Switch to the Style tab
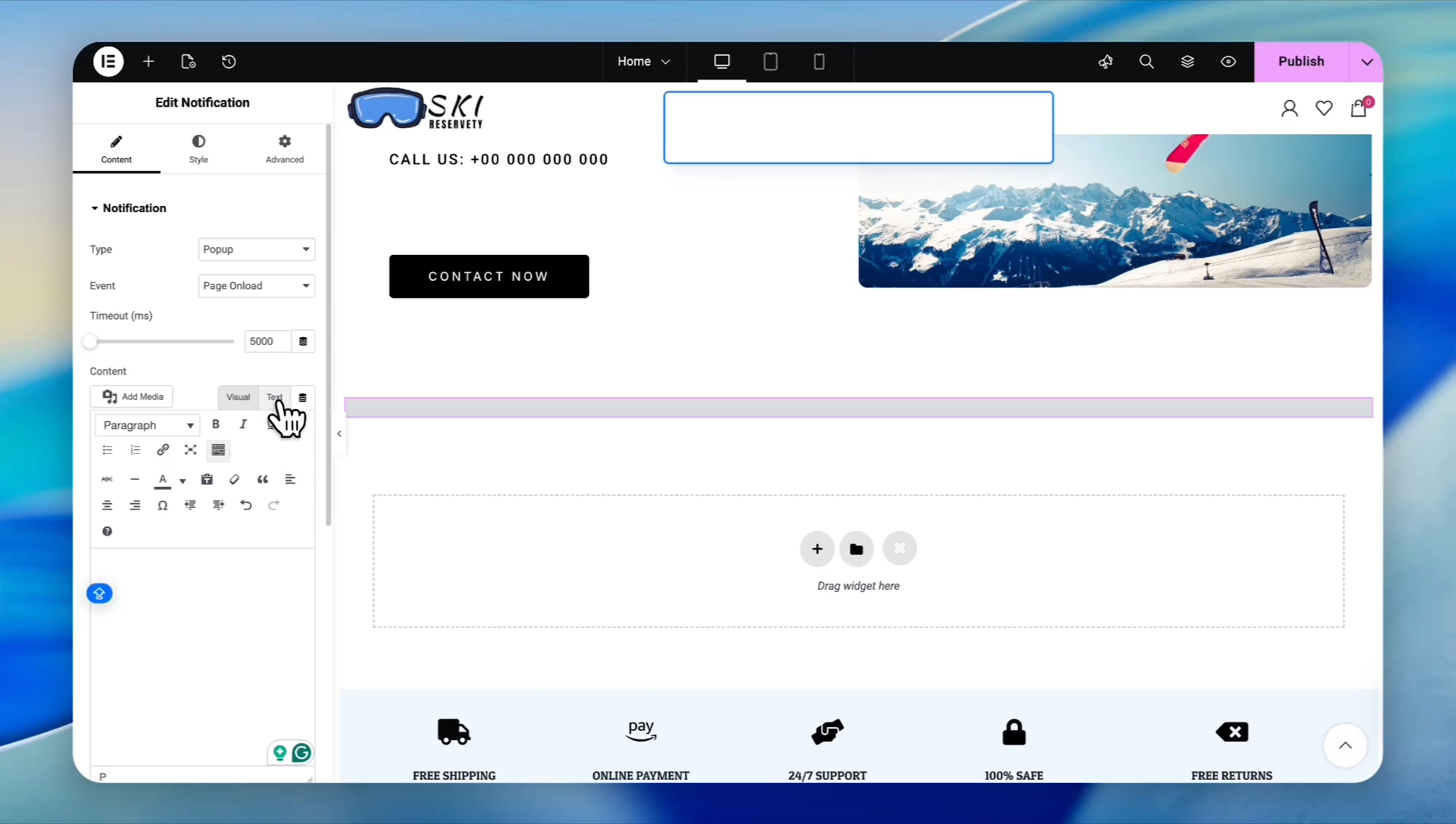 [198, 149]
